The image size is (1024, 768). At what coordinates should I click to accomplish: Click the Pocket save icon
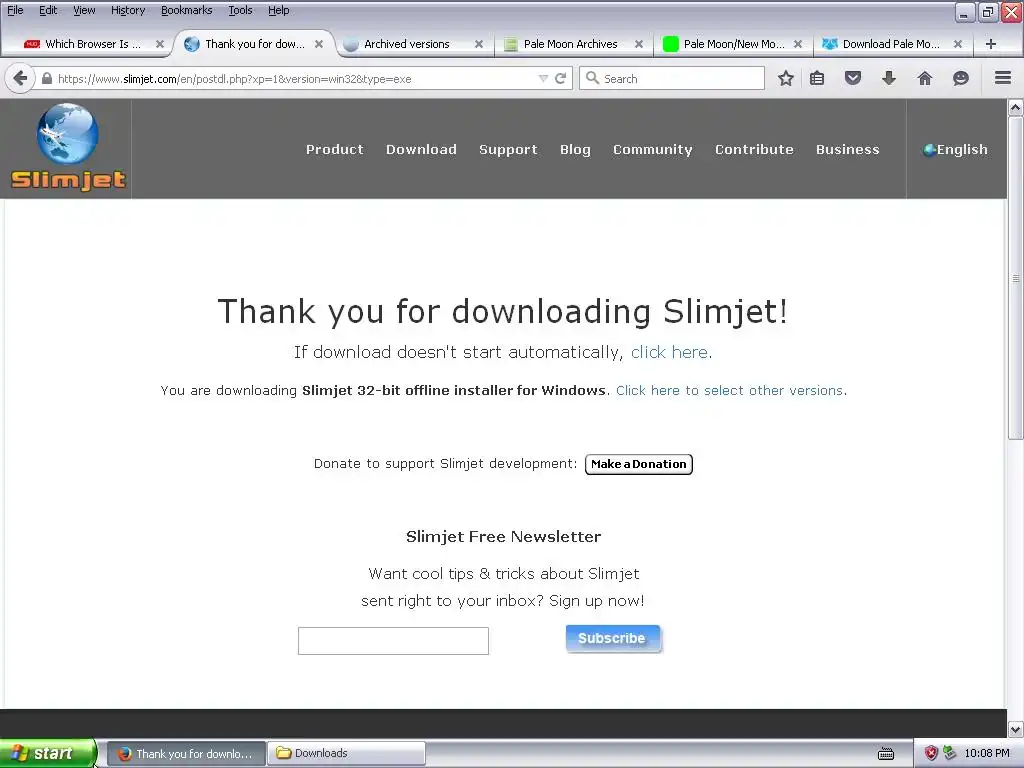point(853,78)
